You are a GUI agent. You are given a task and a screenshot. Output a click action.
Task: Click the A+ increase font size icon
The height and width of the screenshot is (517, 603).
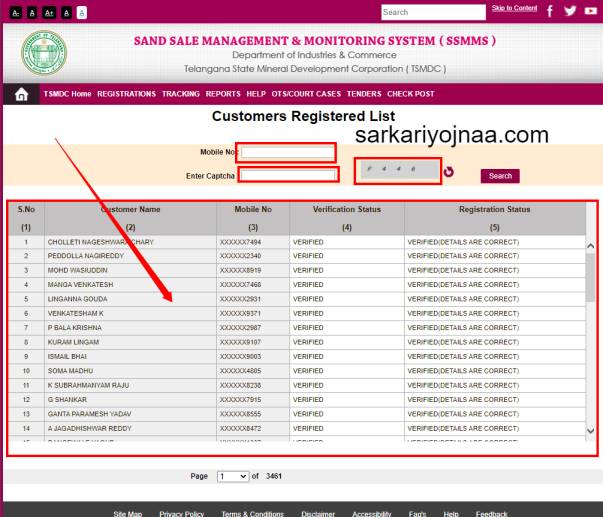(49, 13)
